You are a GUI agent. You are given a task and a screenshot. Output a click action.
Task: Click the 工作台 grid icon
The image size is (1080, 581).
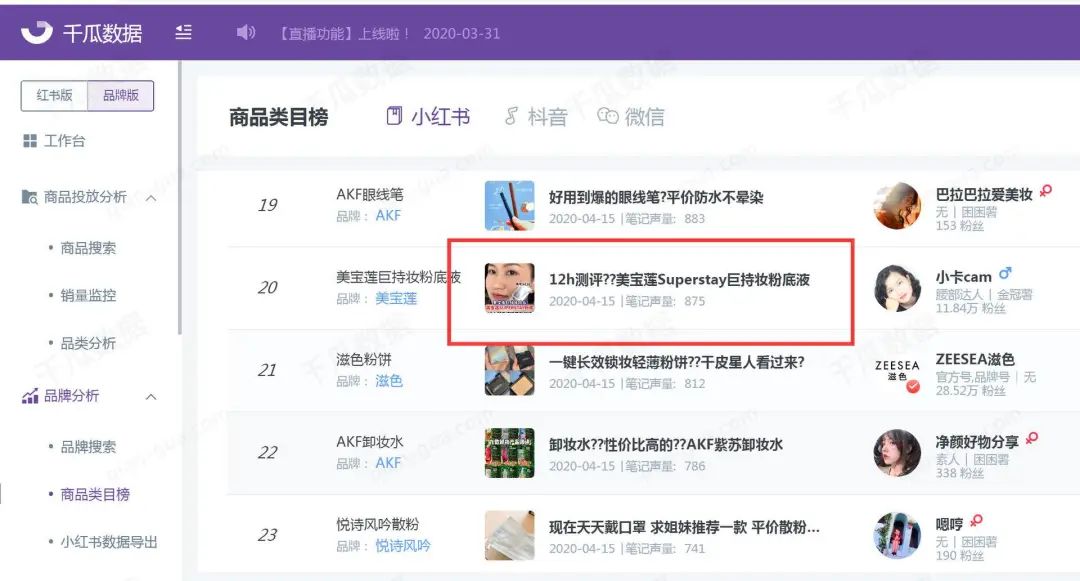(x=30, y=141)
